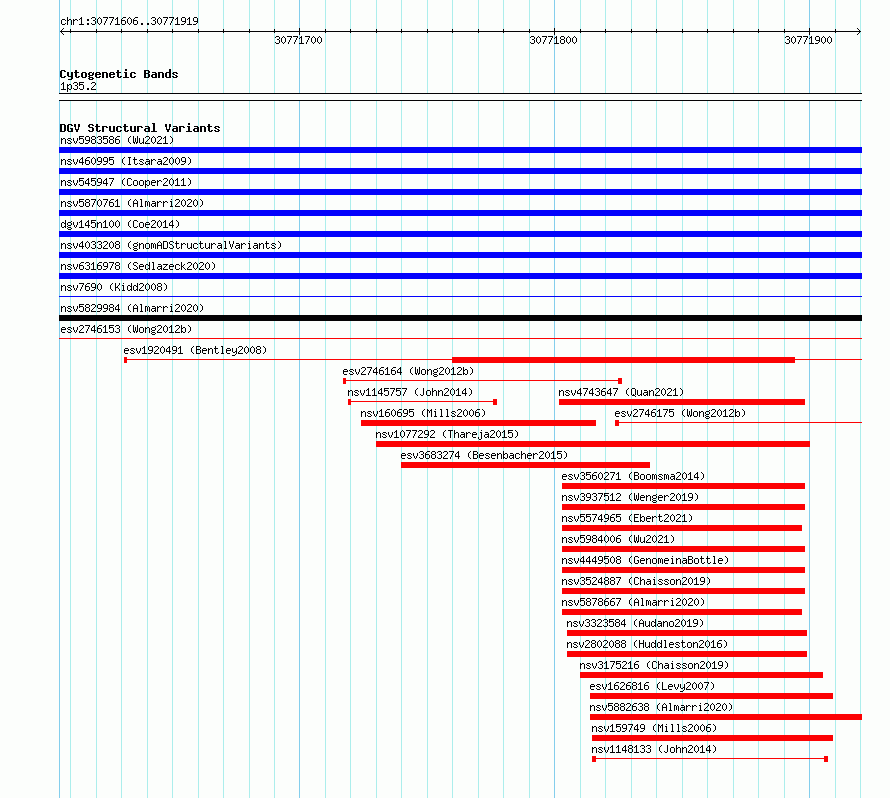Click the ruler's left arrow end
The image size is (890, 798).
(x=62, y=32)
